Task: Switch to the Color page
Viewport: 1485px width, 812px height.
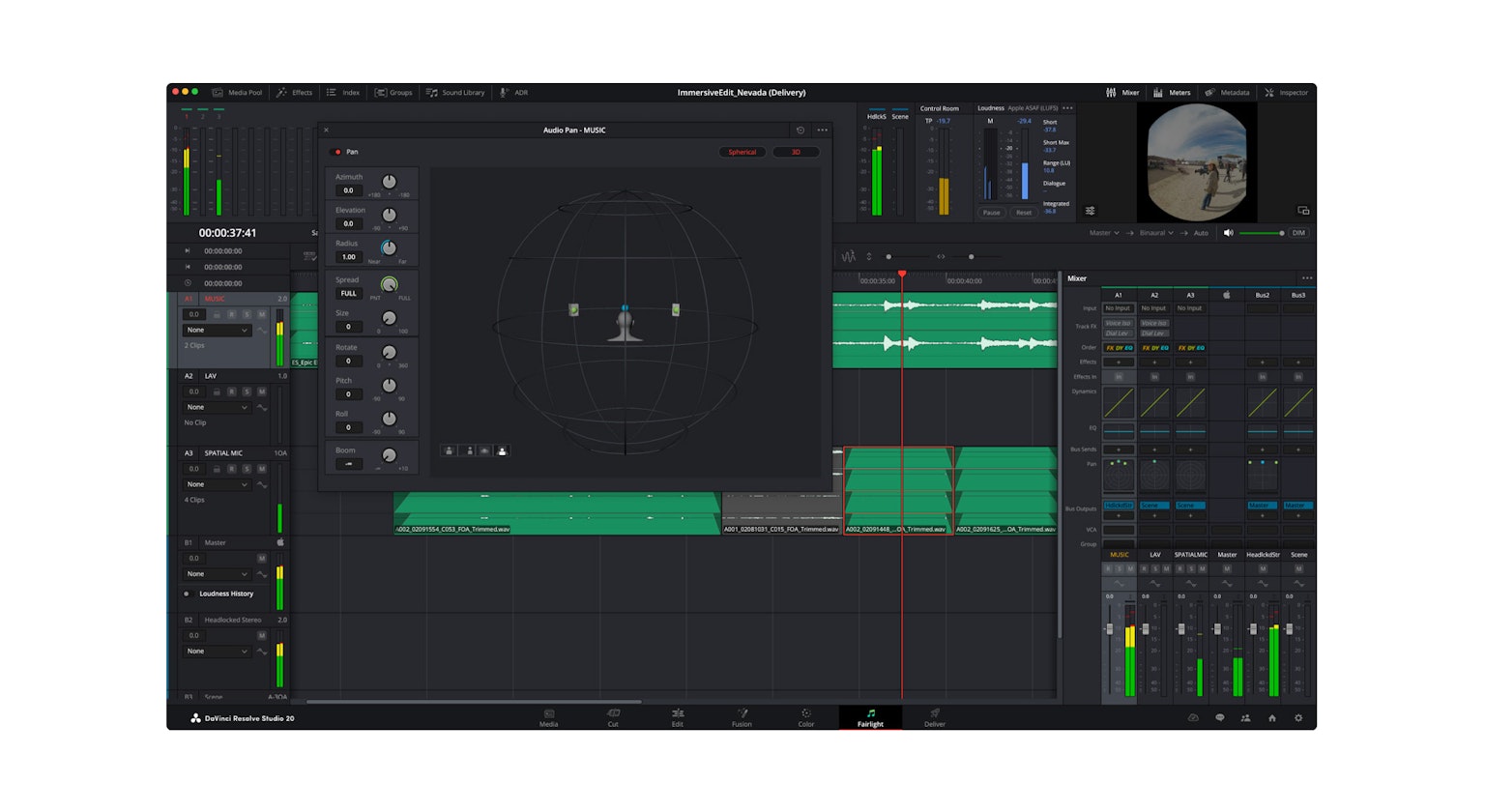Action: click(x=805, y=717)
